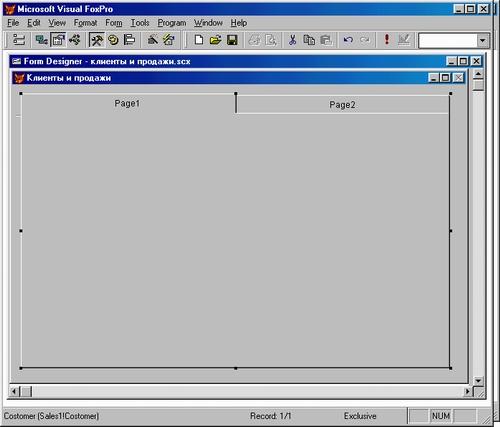This screenshot has width=500, height=427.
Task: Click the Copy toolbar icon
Action: point(309,40)
